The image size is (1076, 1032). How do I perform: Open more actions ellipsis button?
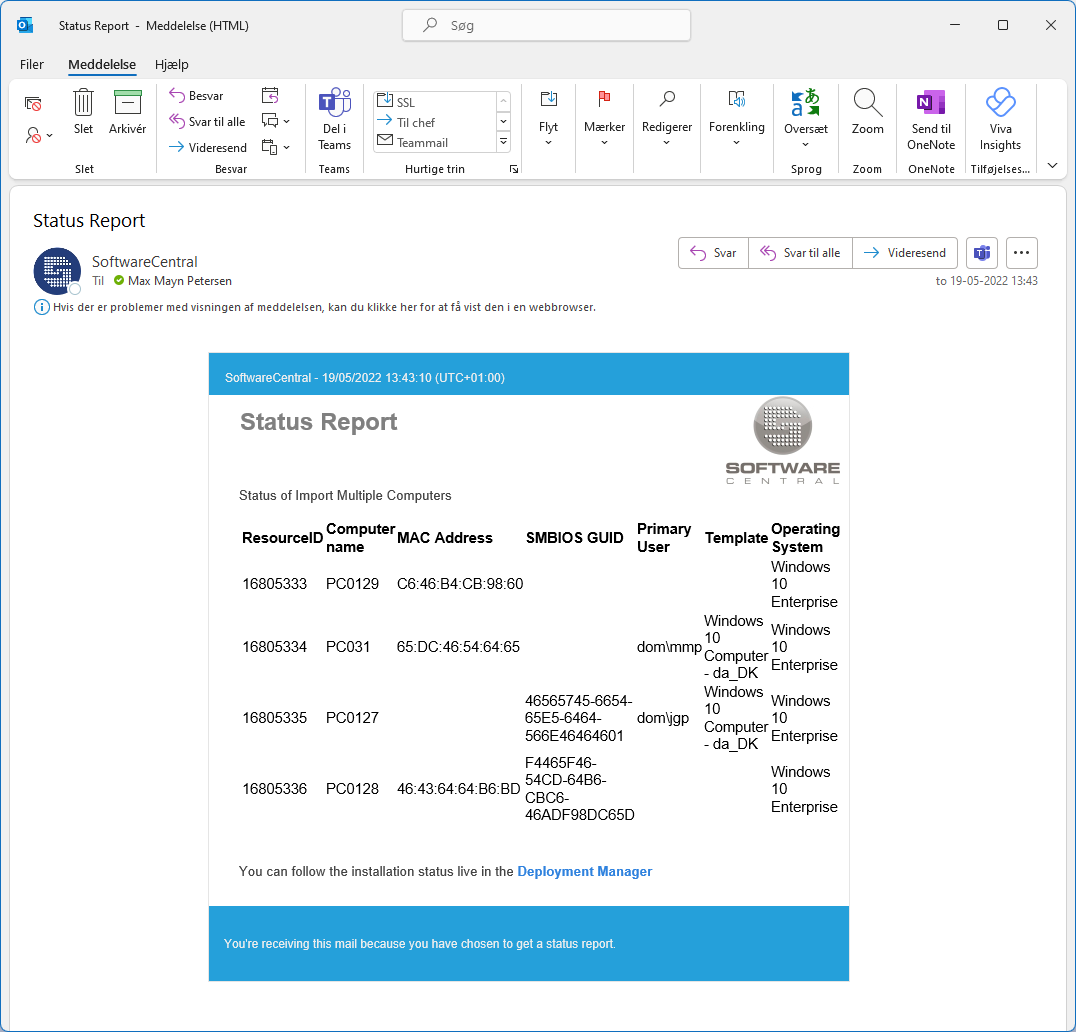(x=1021, y=253)
